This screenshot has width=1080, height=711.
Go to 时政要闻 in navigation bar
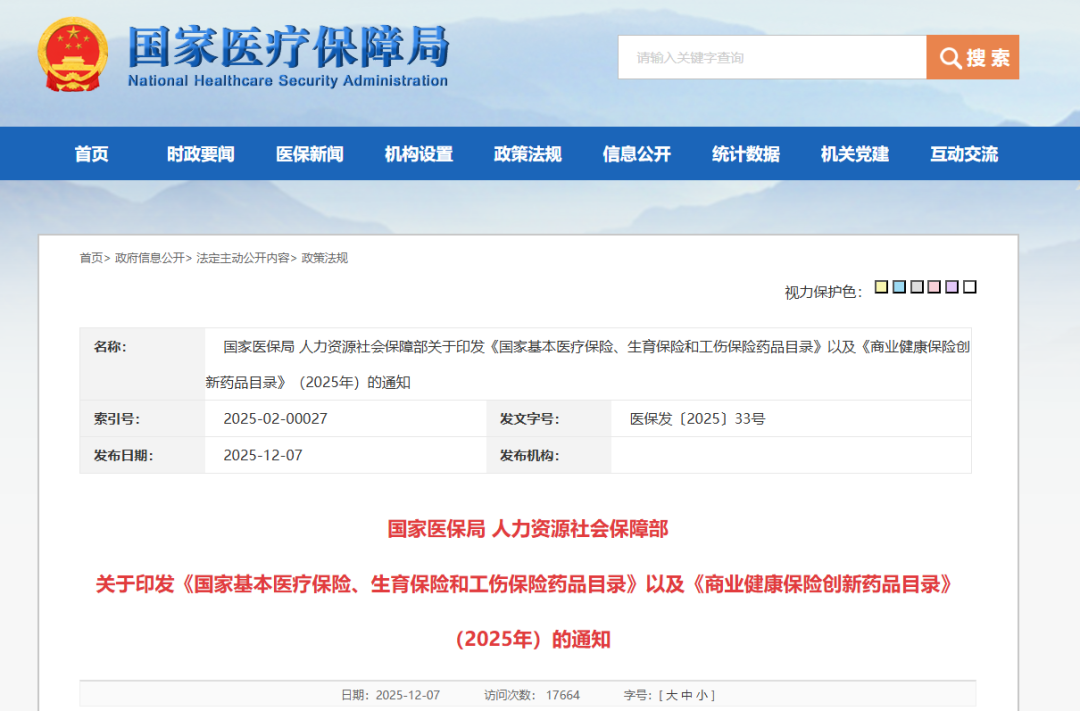click(x=200, y=154)
